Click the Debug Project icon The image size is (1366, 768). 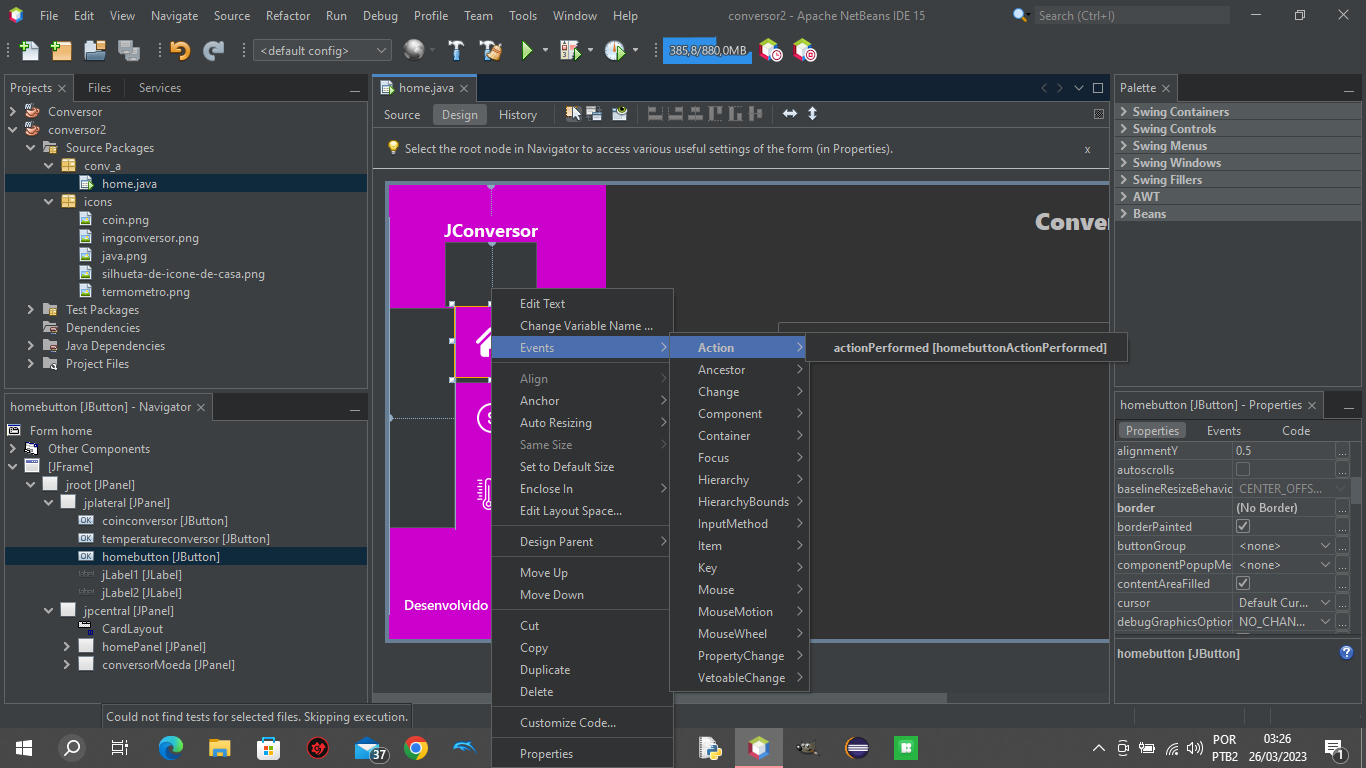point(569,50)
